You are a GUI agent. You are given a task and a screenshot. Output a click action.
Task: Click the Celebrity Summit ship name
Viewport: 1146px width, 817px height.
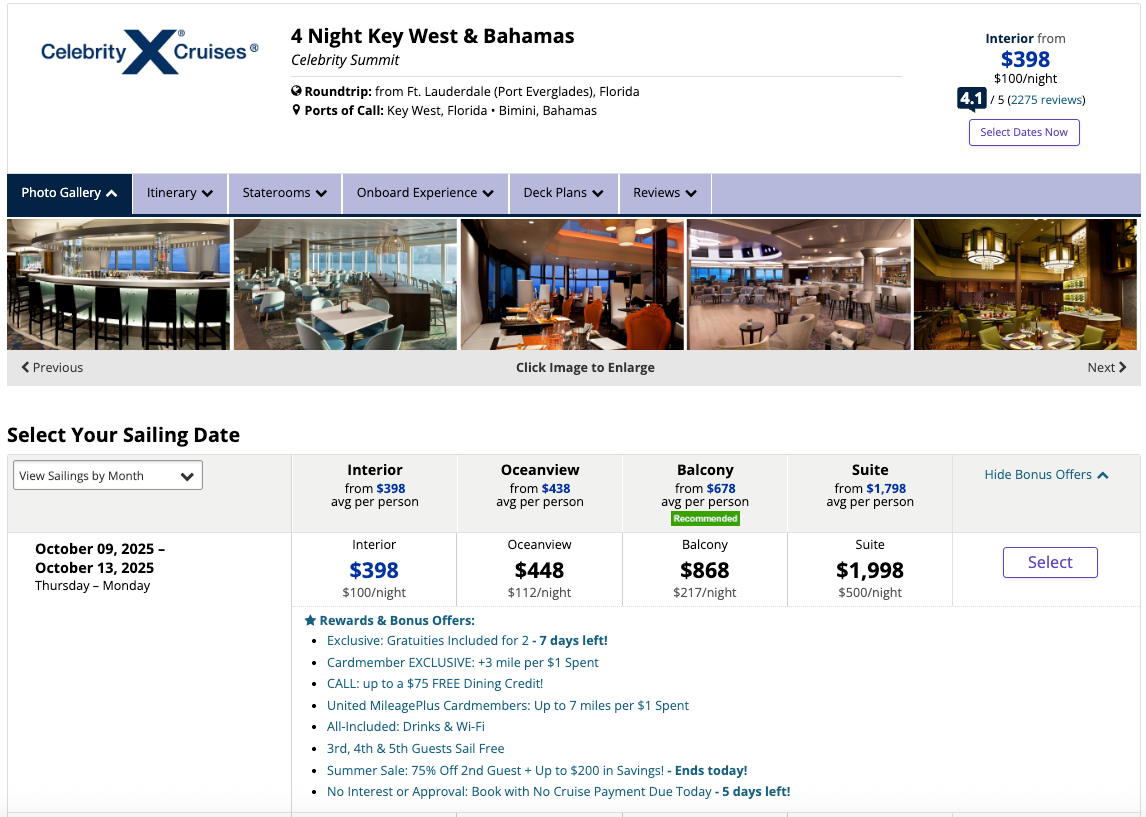345,60
